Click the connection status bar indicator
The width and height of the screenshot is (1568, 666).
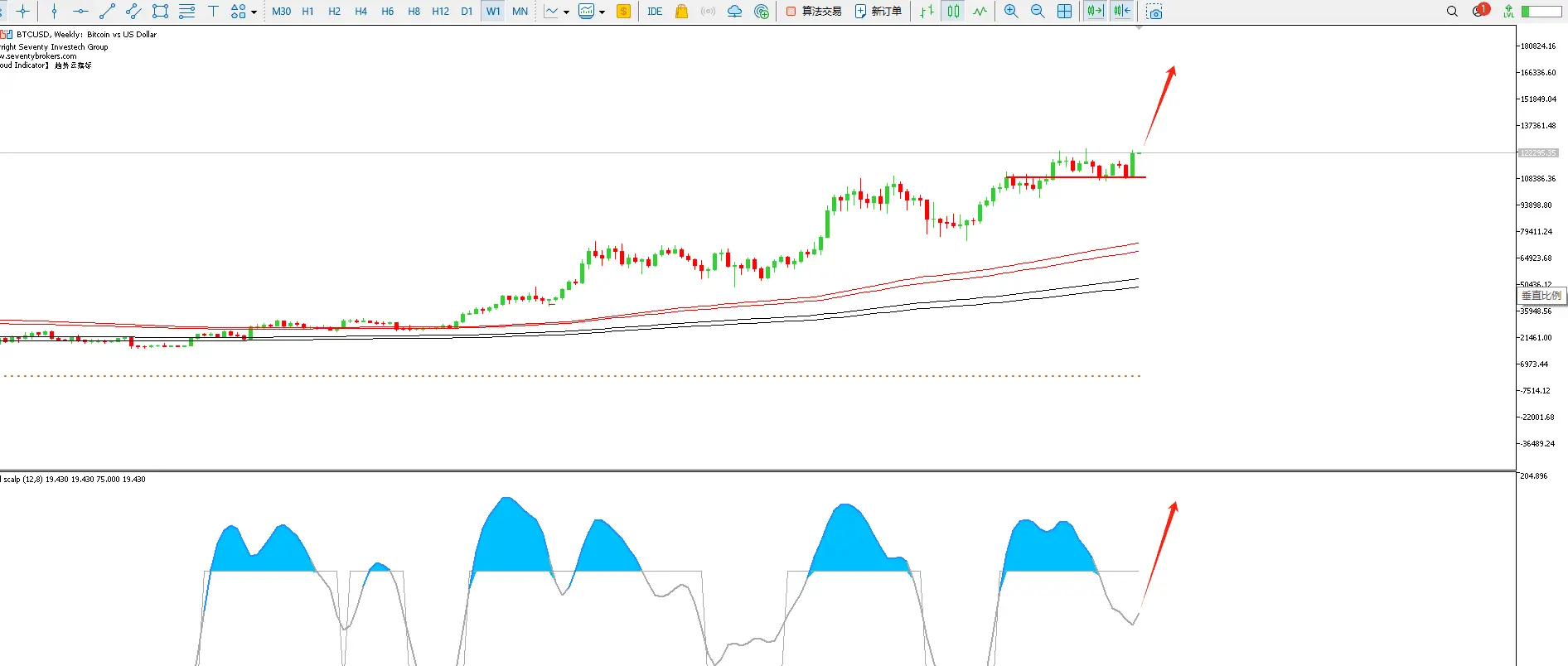tap(1542, 12)
